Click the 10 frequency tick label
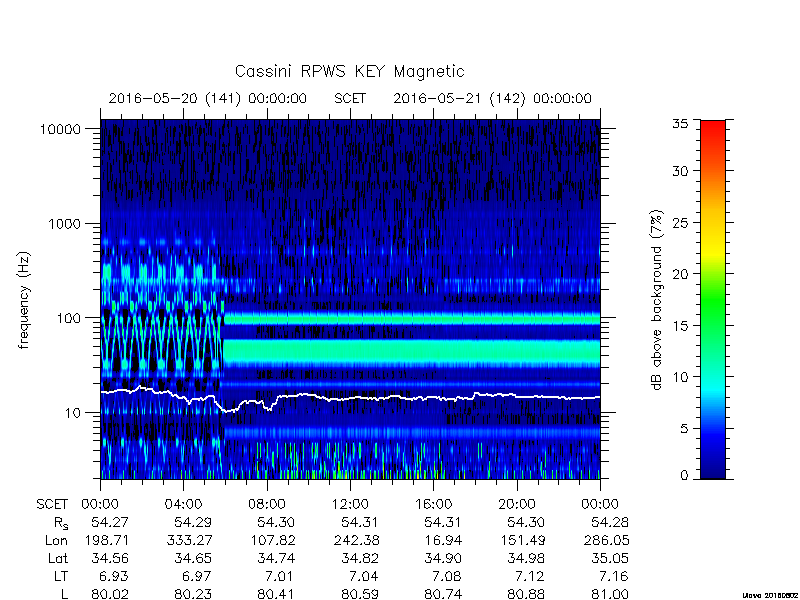Image resolution: width=800 pixels, height=600 pixels. (73, 412)
